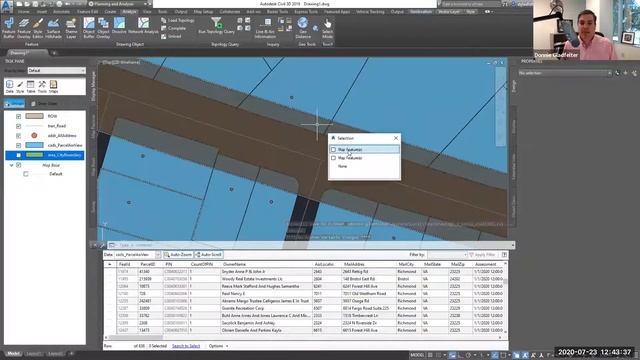The width and height of the screenshot is (640, 360).
Task: Click the cads_ParcelHonView blue color swatch
Action: 34,145
